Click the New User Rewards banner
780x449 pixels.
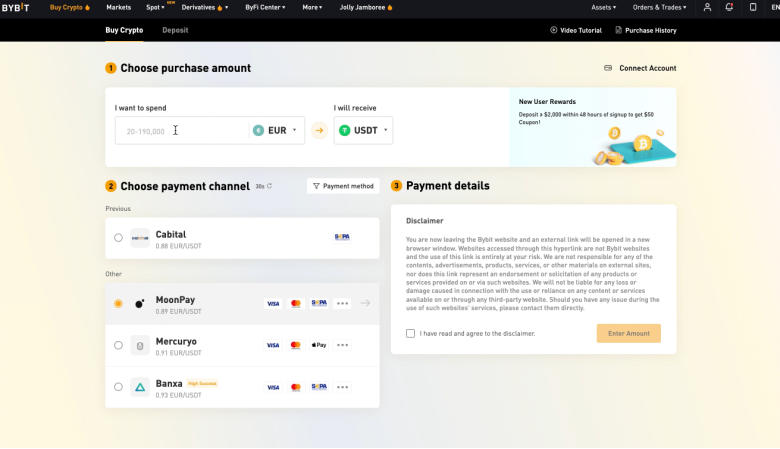592,127
